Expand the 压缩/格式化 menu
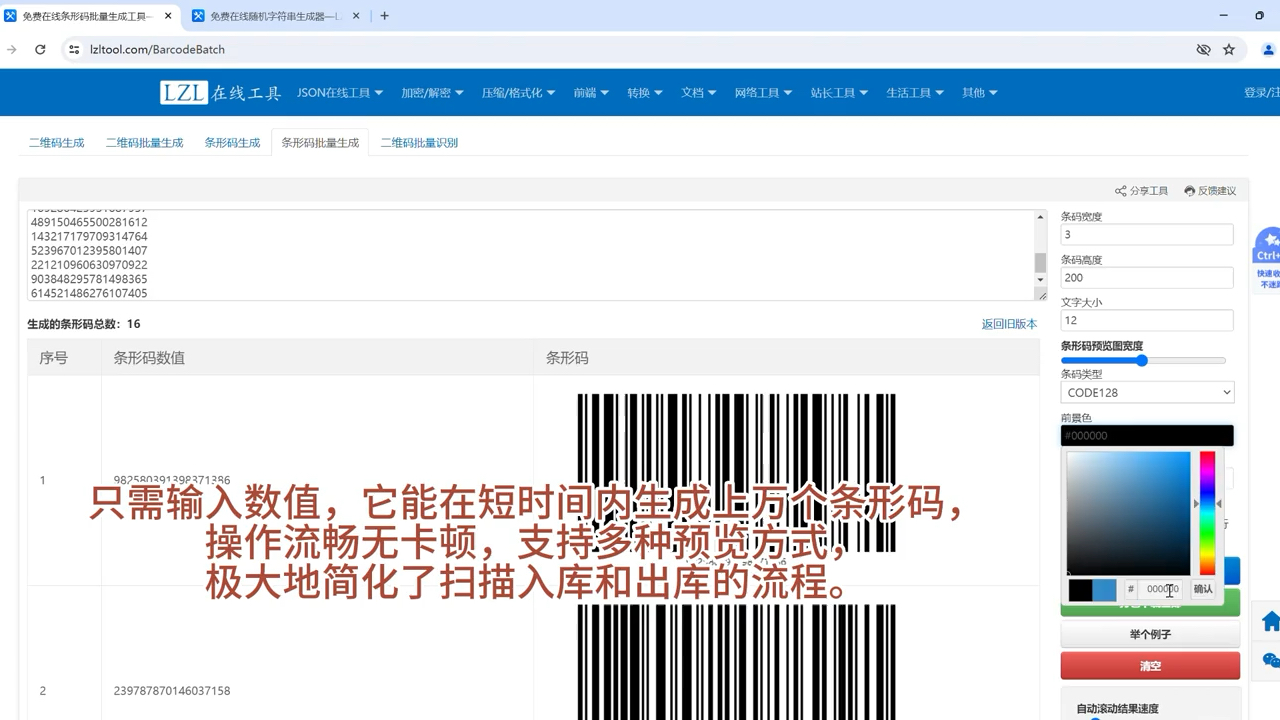The image size is (1280, 720). point(518,92)
